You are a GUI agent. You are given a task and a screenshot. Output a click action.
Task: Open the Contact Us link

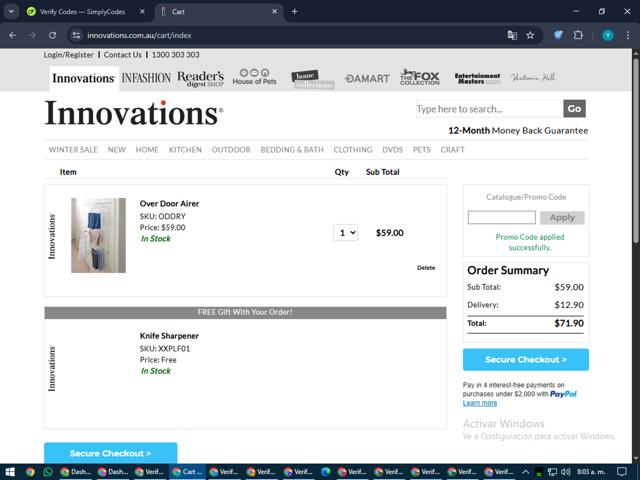122,55
